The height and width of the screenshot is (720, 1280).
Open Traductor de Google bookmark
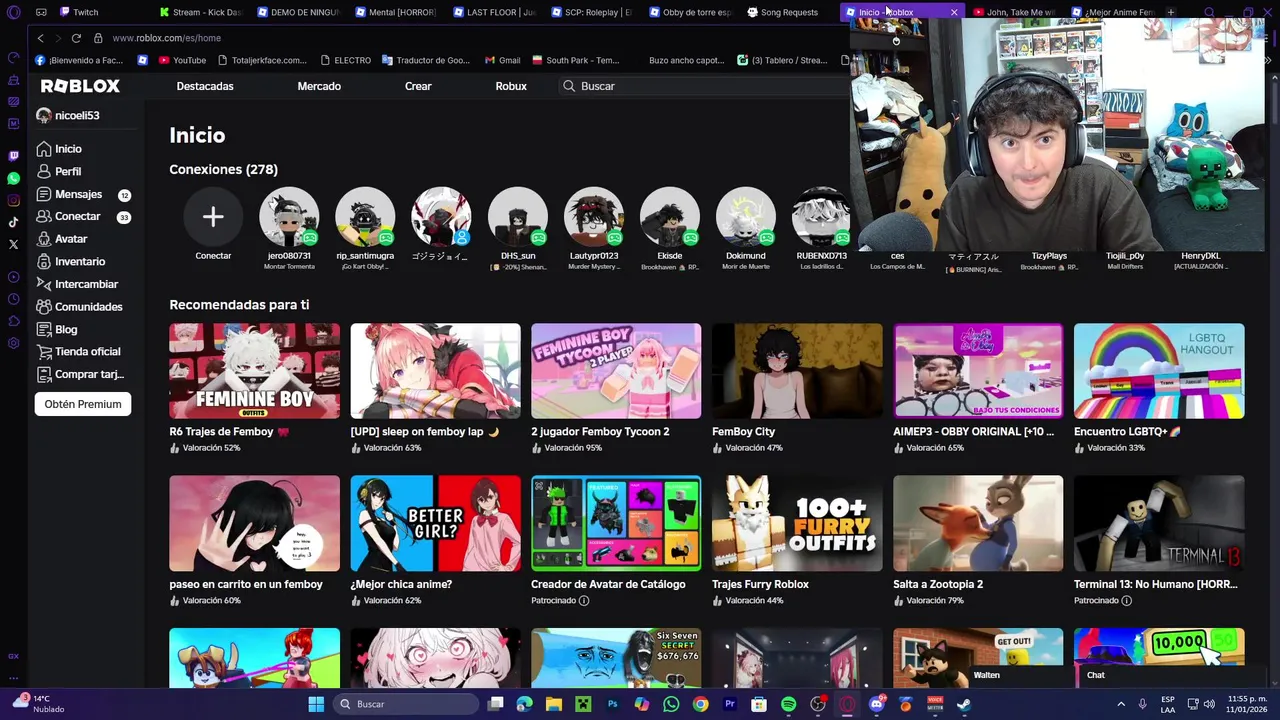pos(425,60)
